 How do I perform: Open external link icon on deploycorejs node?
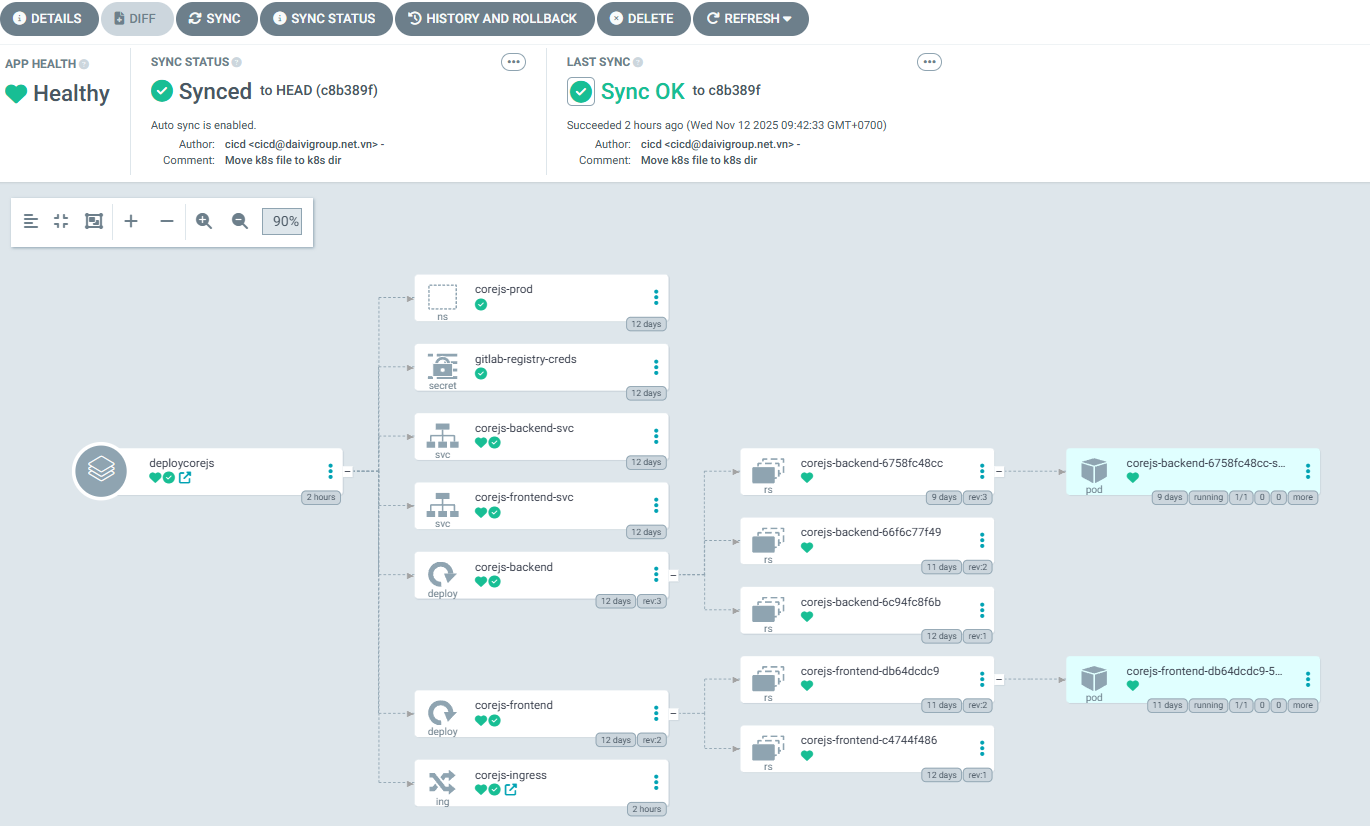(185, 478)
